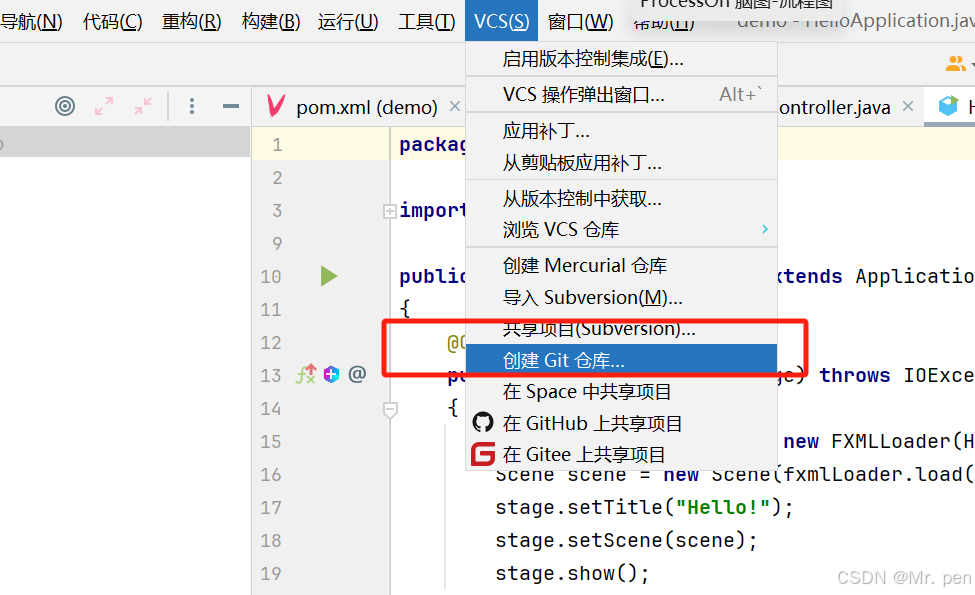Open the 窗口(W) menu
This screenshot has width=975, height=595.
580,22
